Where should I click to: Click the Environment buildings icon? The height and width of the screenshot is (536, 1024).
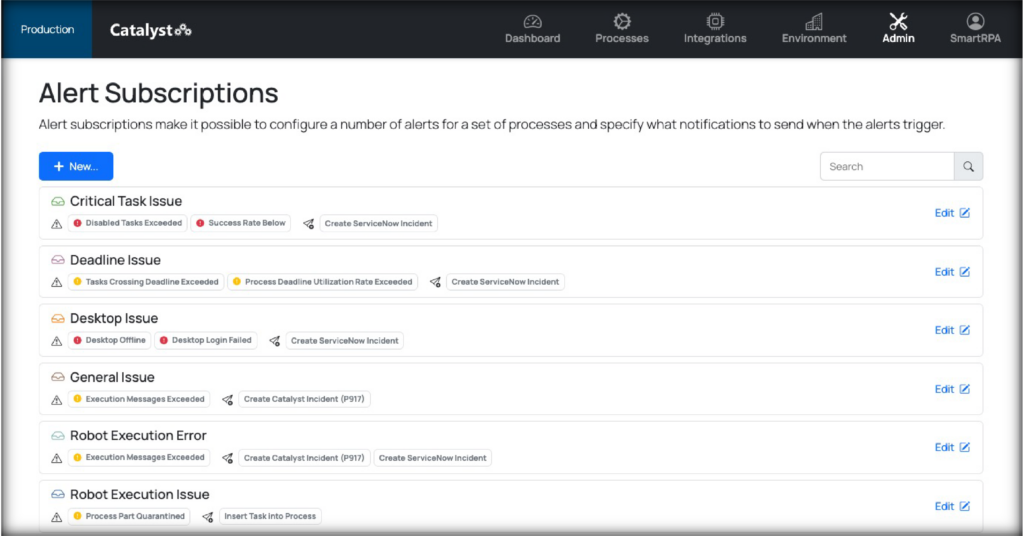(x=814, y=21)
